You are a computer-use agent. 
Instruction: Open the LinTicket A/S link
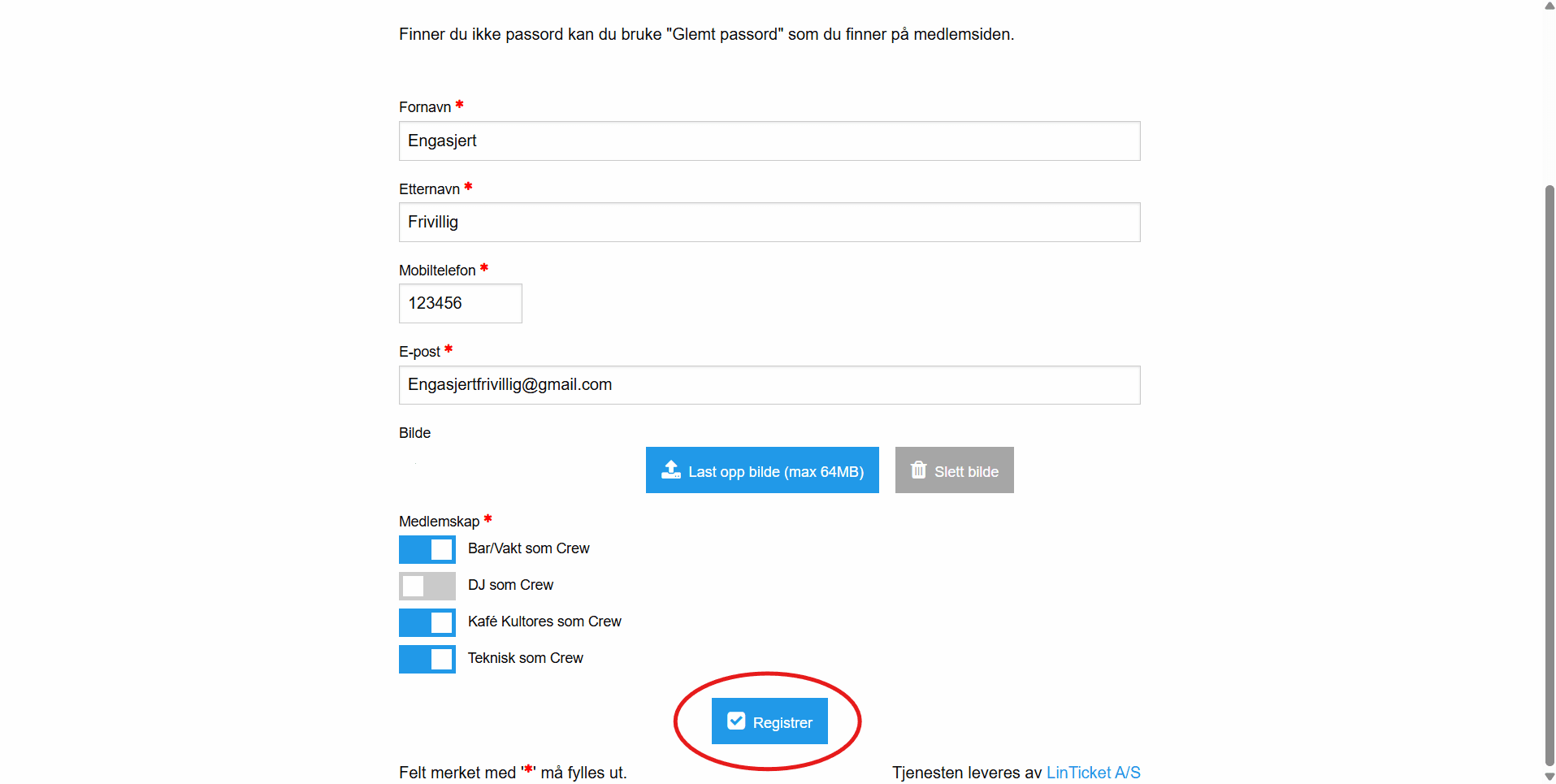1093,773
